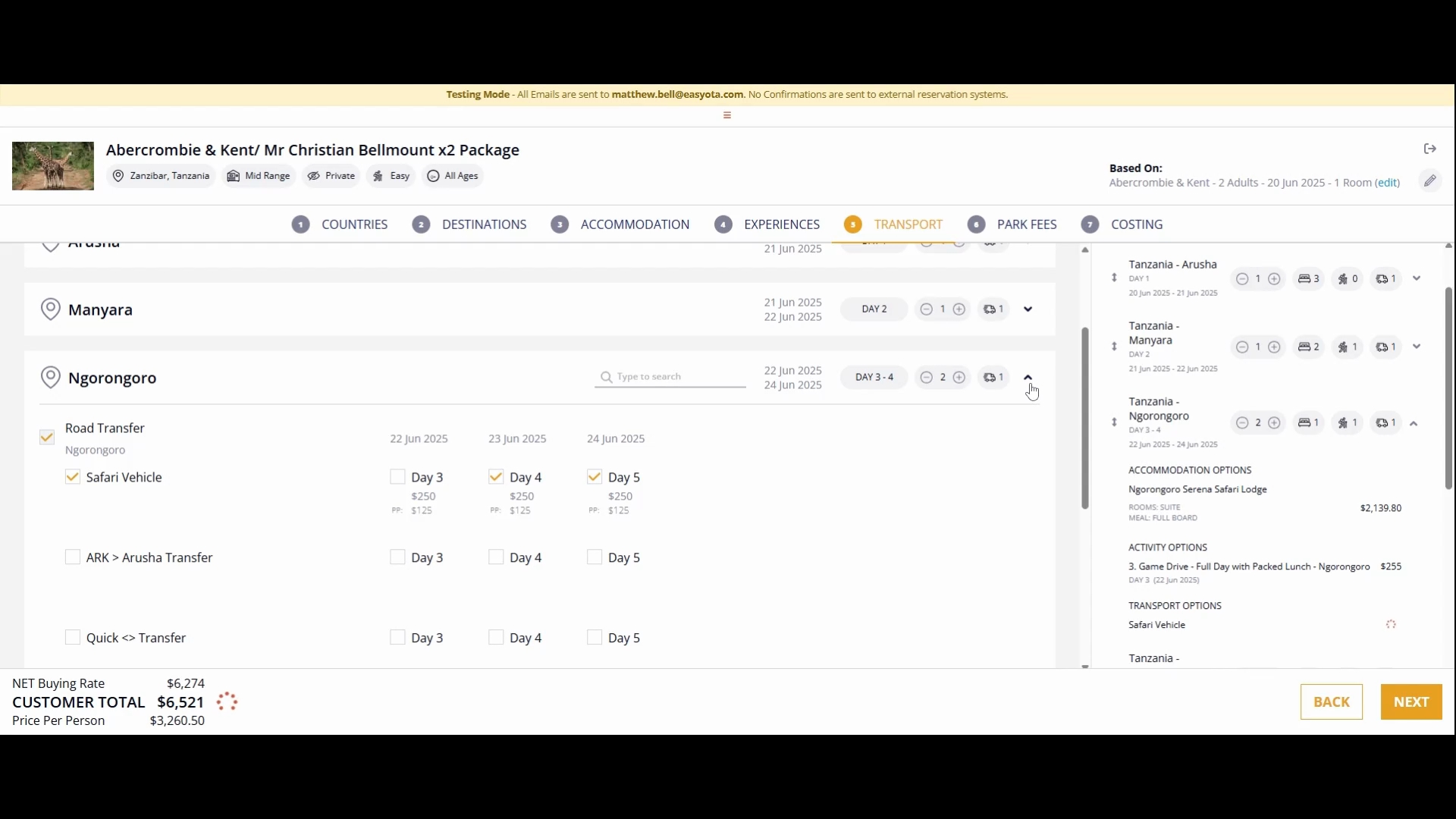
Task: Click the giraffe package thumbnail
Action: [53, 166]
